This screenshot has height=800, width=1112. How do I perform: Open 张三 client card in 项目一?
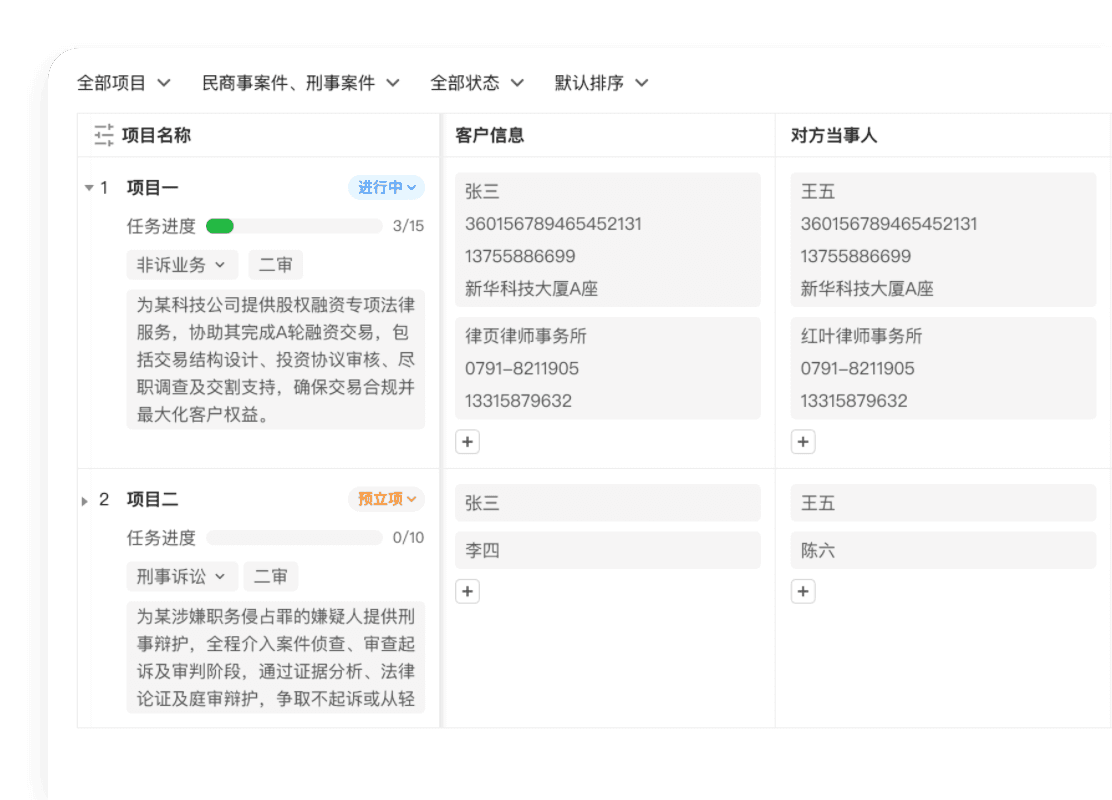(x=608, y=240)
